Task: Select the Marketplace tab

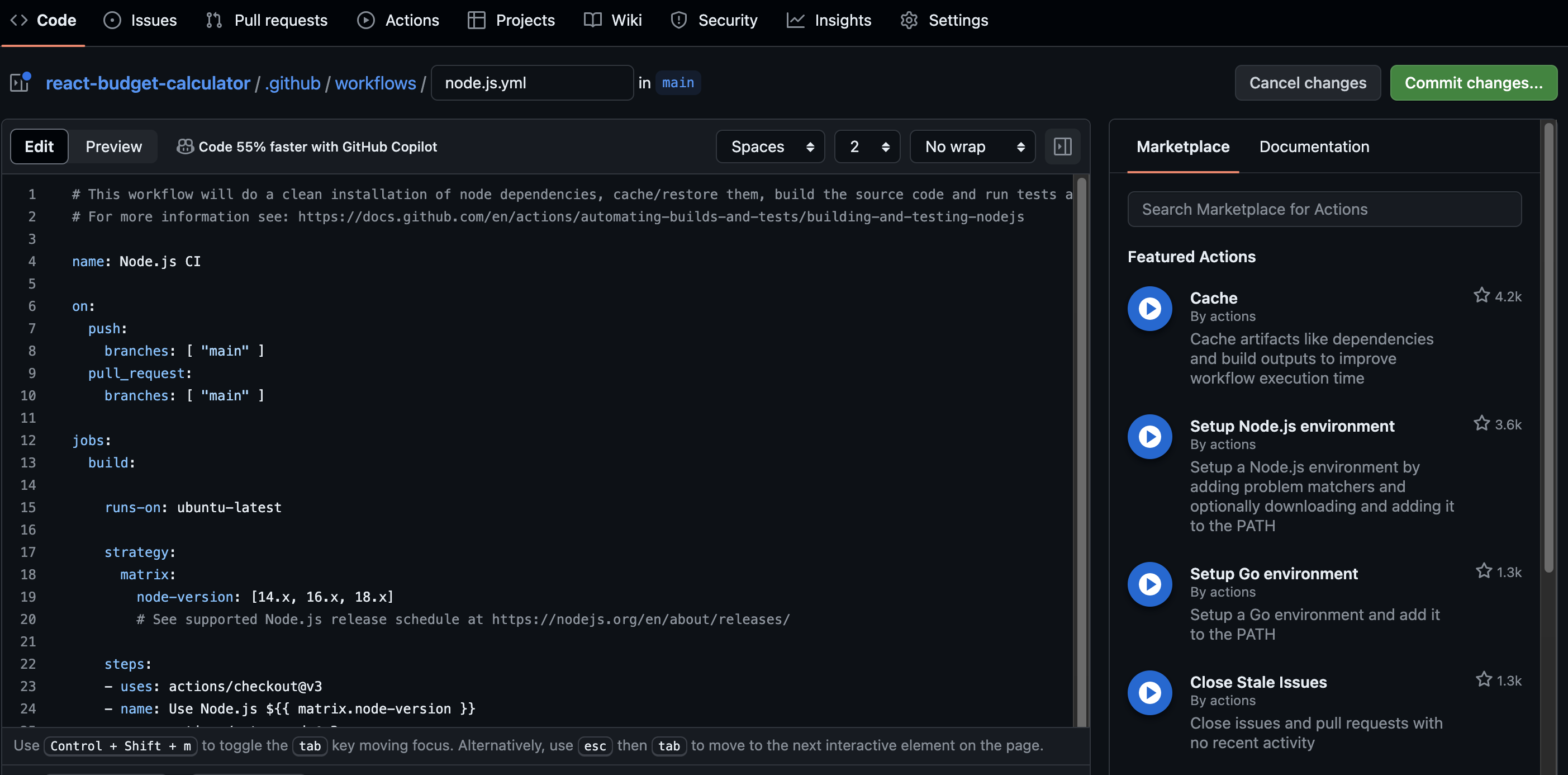Action: coord(1182,147)
